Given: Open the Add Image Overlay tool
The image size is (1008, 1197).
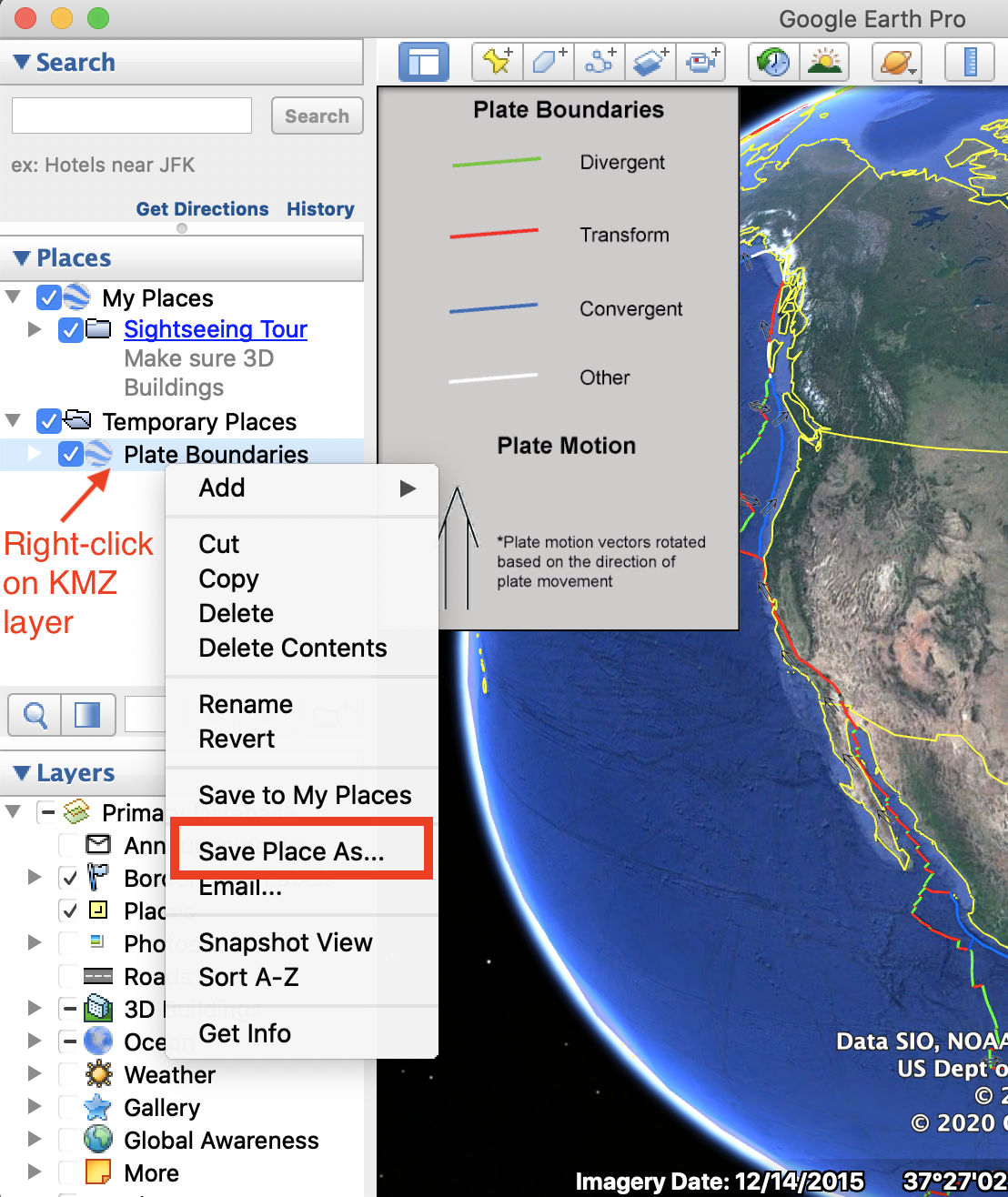Looking at the screenshot, I should (x=650, y=61).
